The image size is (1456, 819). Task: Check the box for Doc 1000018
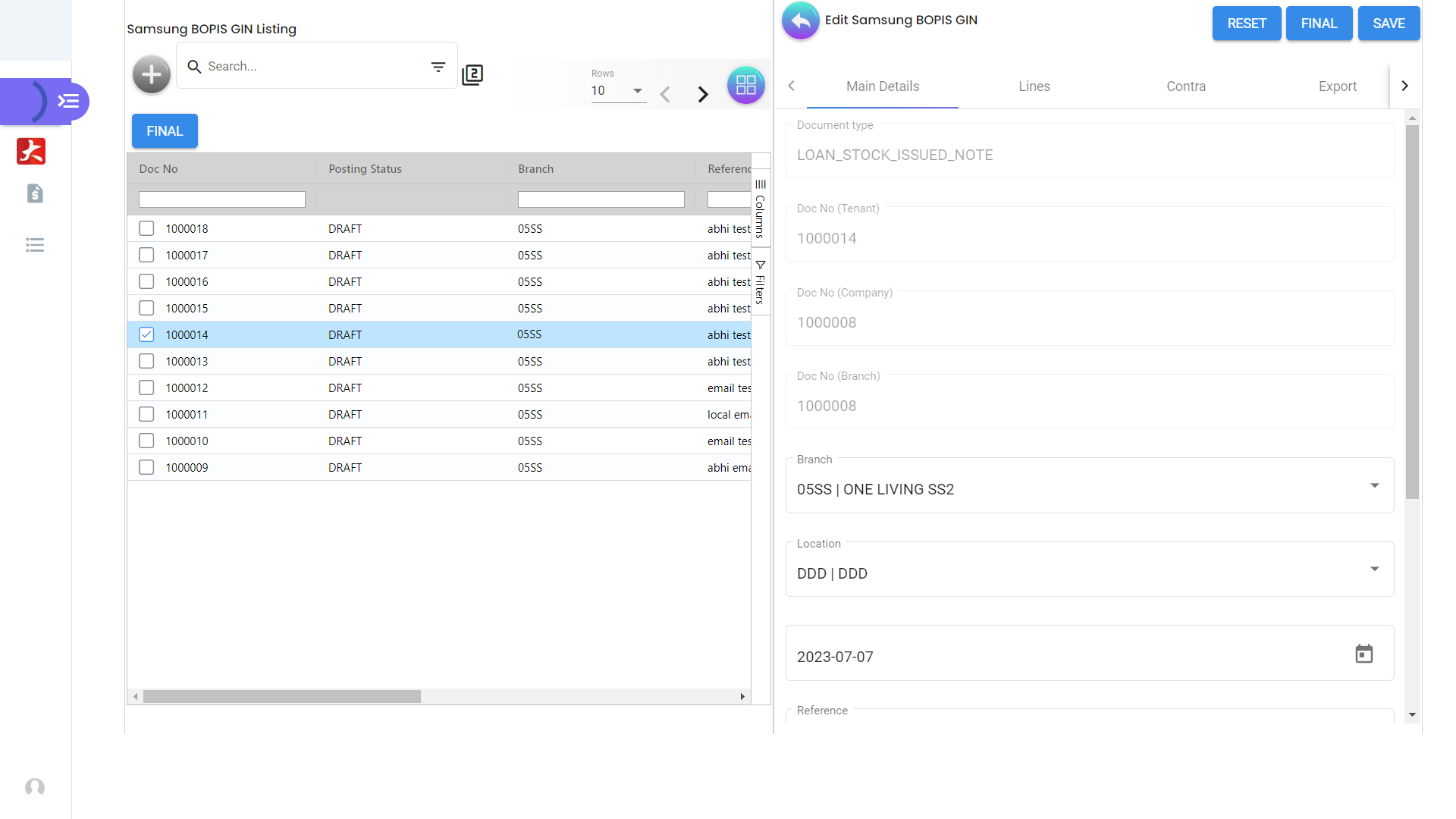pos(146,228)
